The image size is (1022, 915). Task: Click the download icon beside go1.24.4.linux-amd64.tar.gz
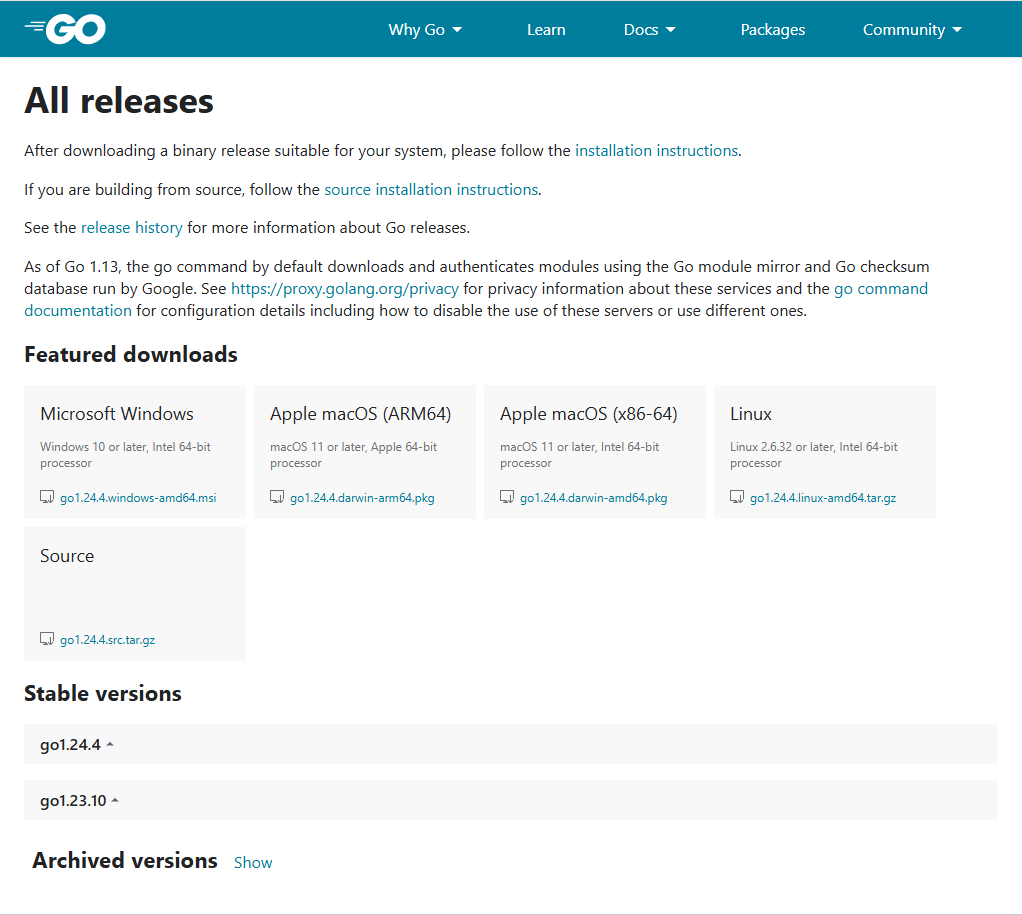click(737, 497)
